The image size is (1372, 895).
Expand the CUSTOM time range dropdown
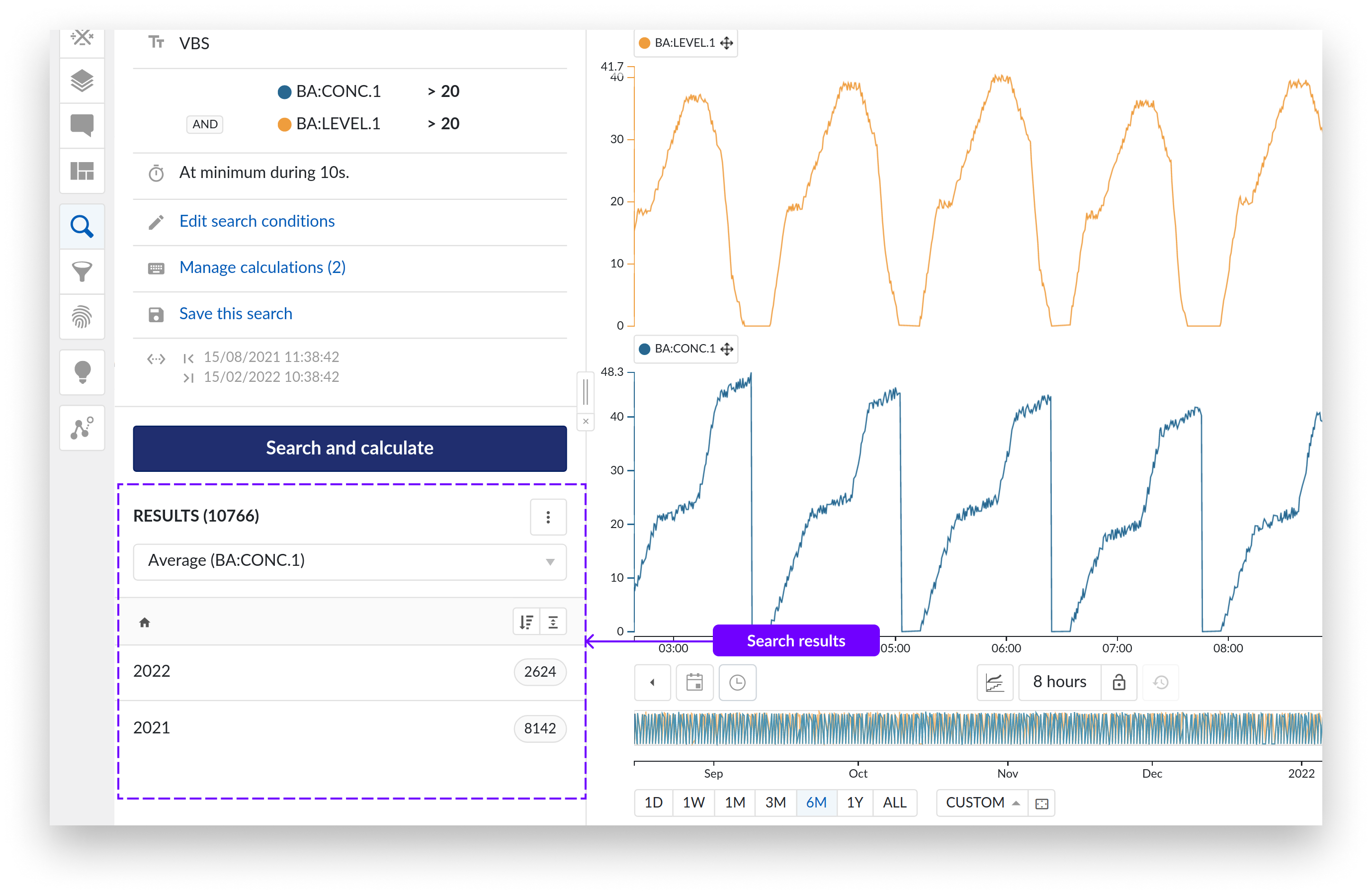(x=982, y=802)
